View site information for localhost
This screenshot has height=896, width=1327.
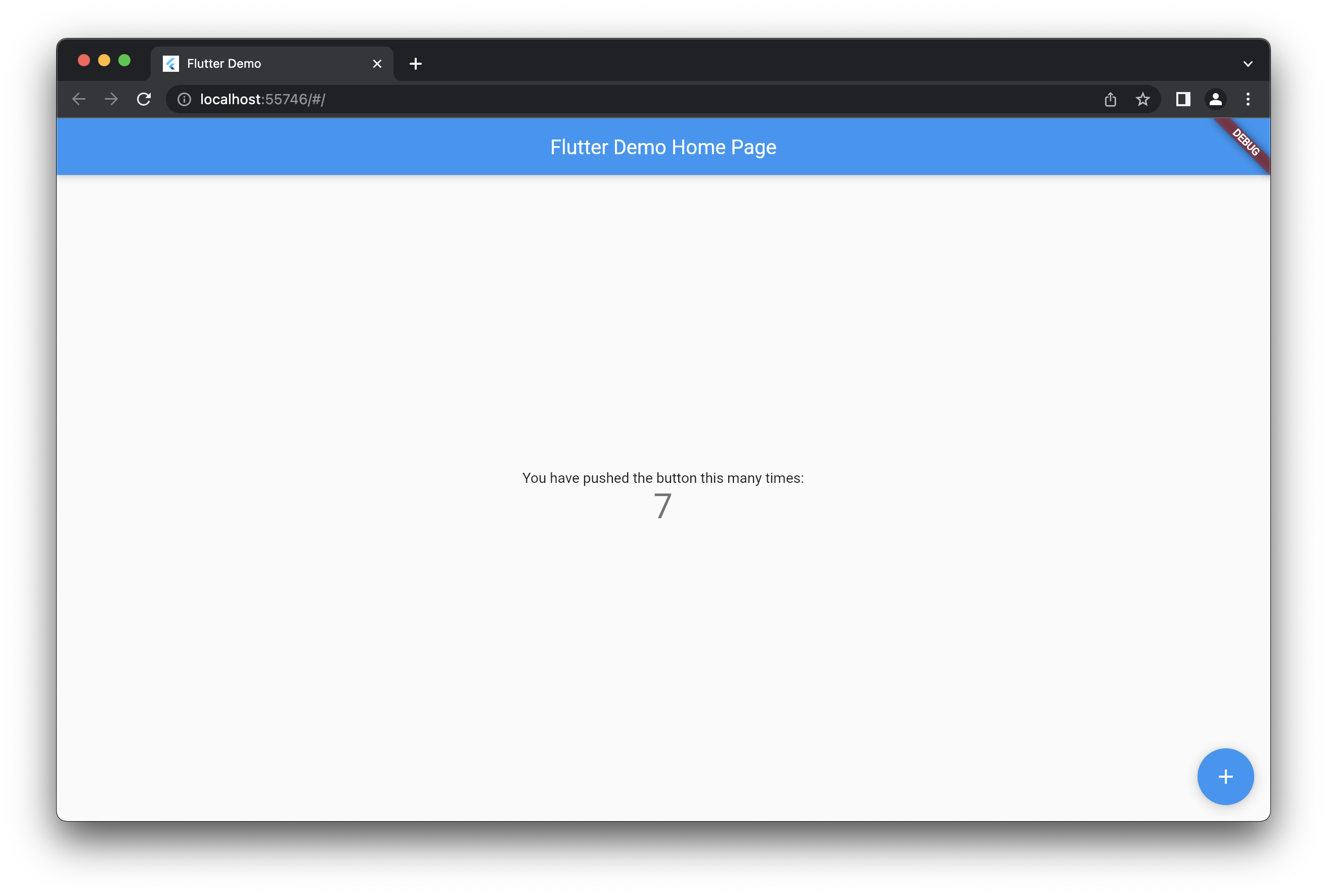[x=184, y=100]
